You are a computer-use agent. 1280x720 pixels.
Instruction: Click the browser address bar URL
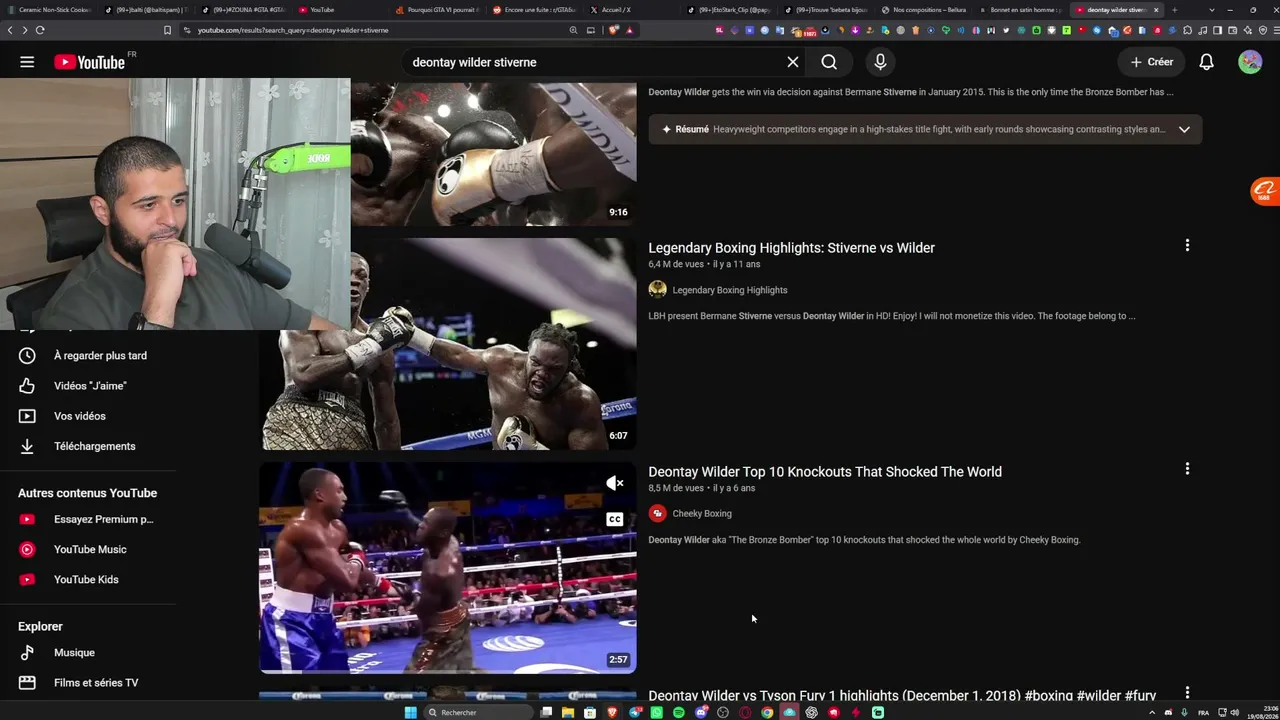click(293, 30)
